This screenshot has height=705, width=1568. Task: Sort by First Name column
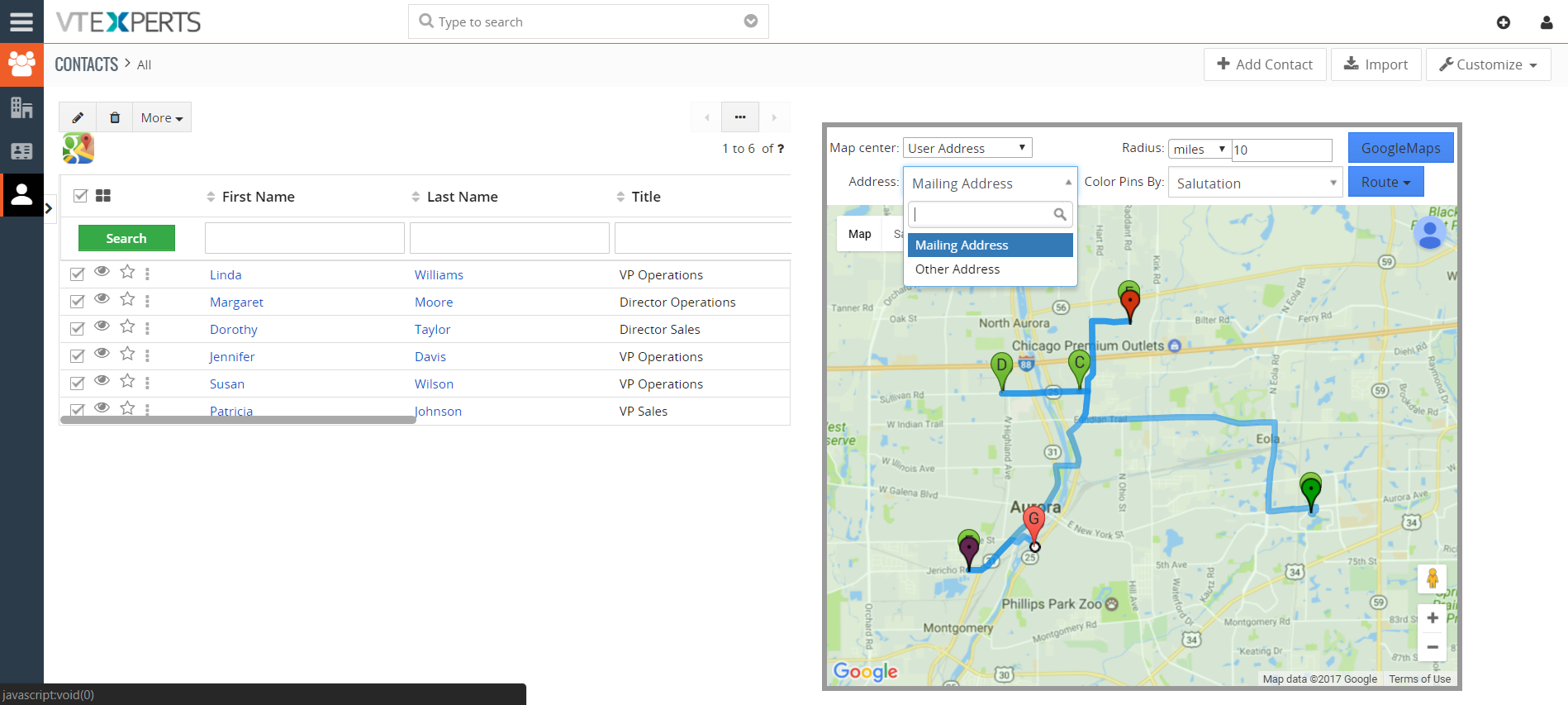250,197
